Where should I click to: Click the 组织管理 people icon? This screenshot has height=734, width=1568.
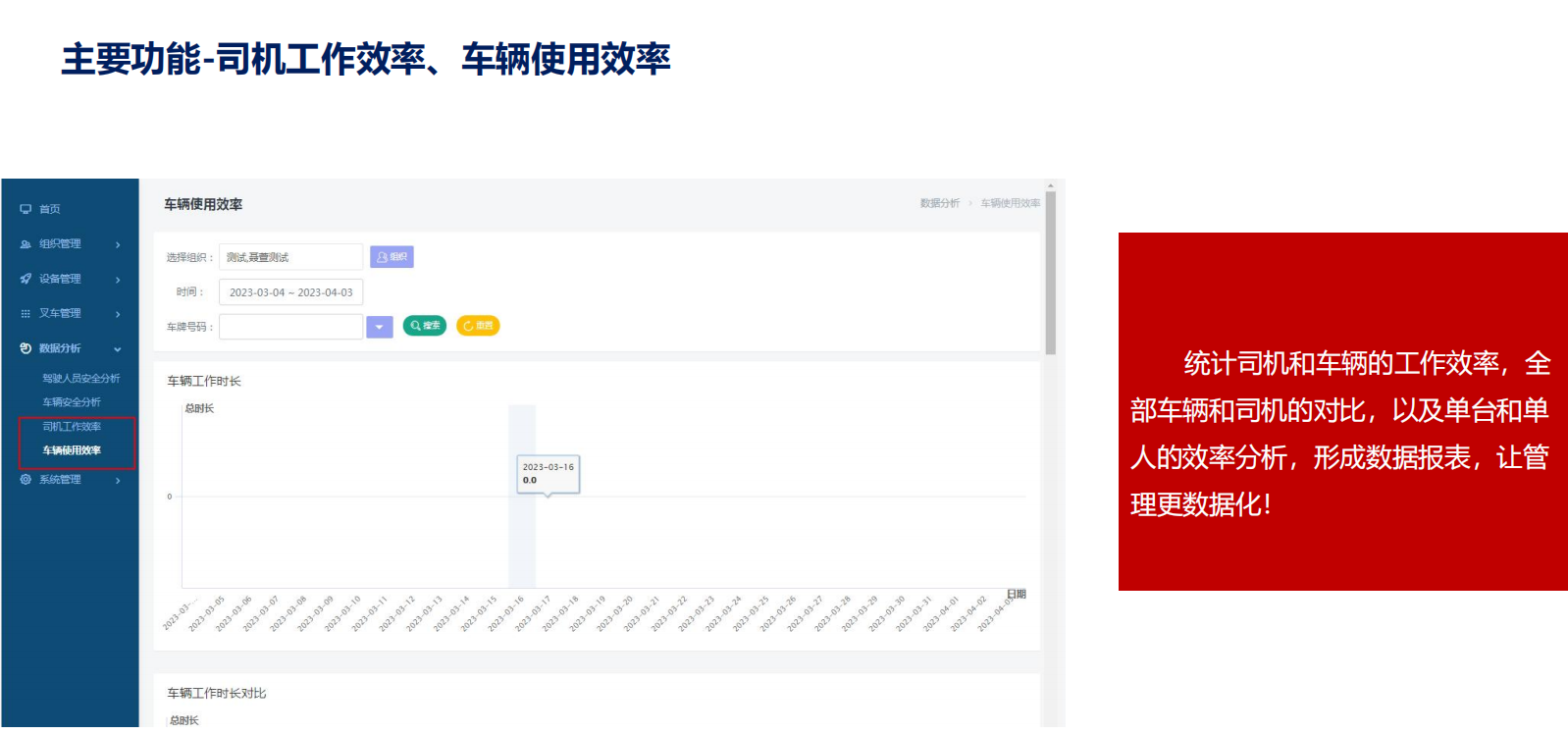pos(26,244)
